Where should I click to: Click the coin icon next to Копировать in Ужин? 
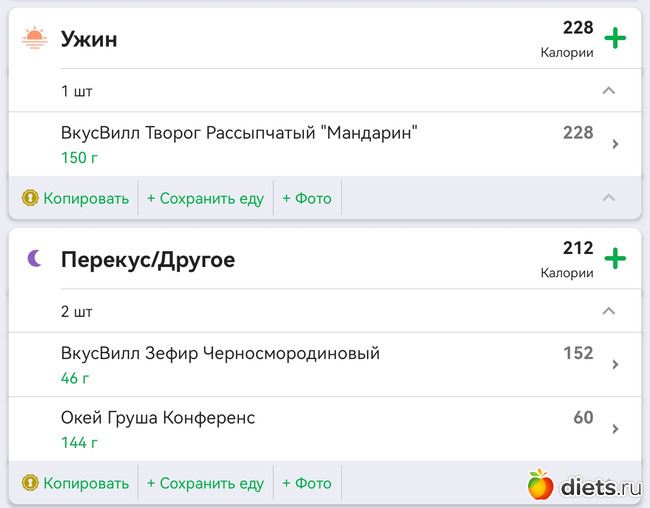pos(30,198)
